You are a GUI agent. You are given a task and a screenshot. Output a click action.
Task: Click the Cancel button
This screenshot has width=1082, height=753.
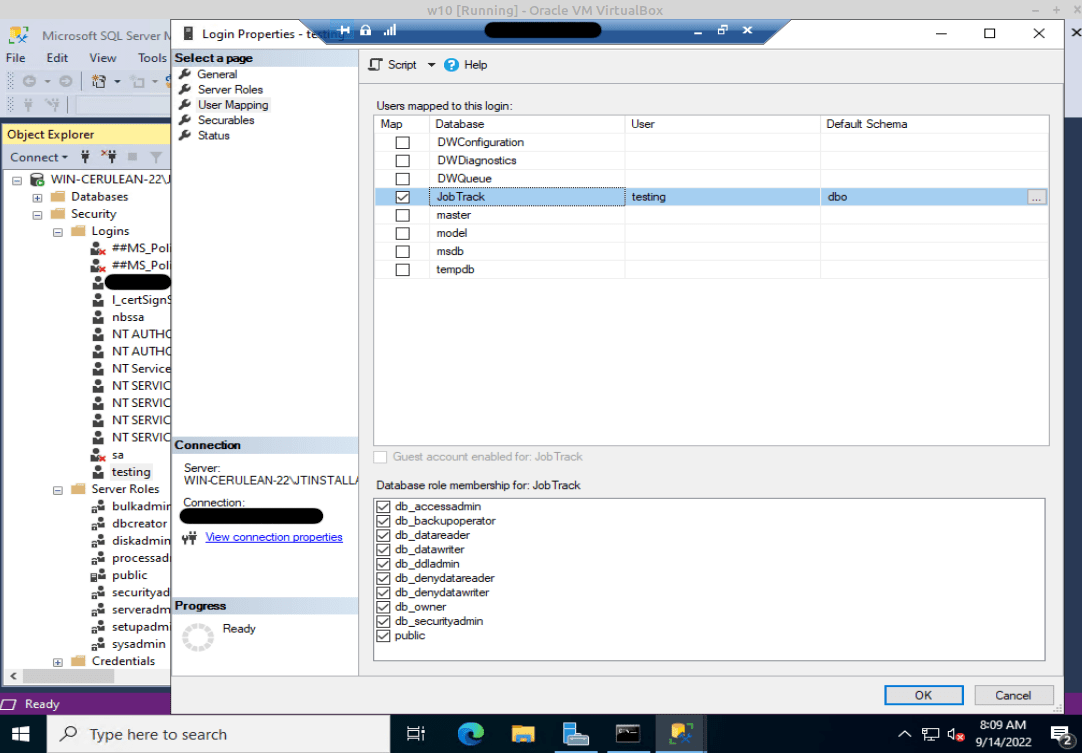(x=1013, y=695)
